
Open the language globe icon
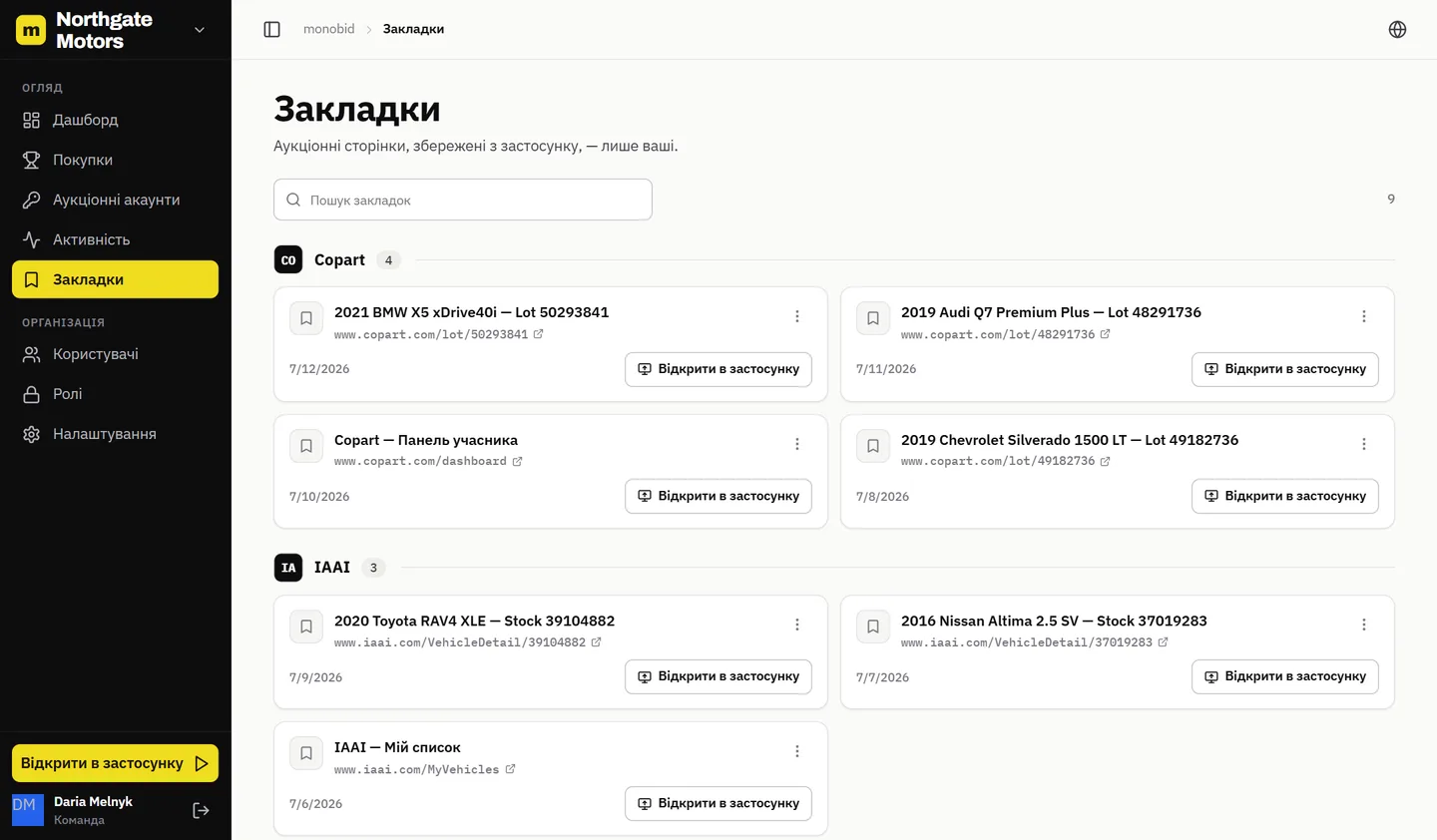point(1397,29)
